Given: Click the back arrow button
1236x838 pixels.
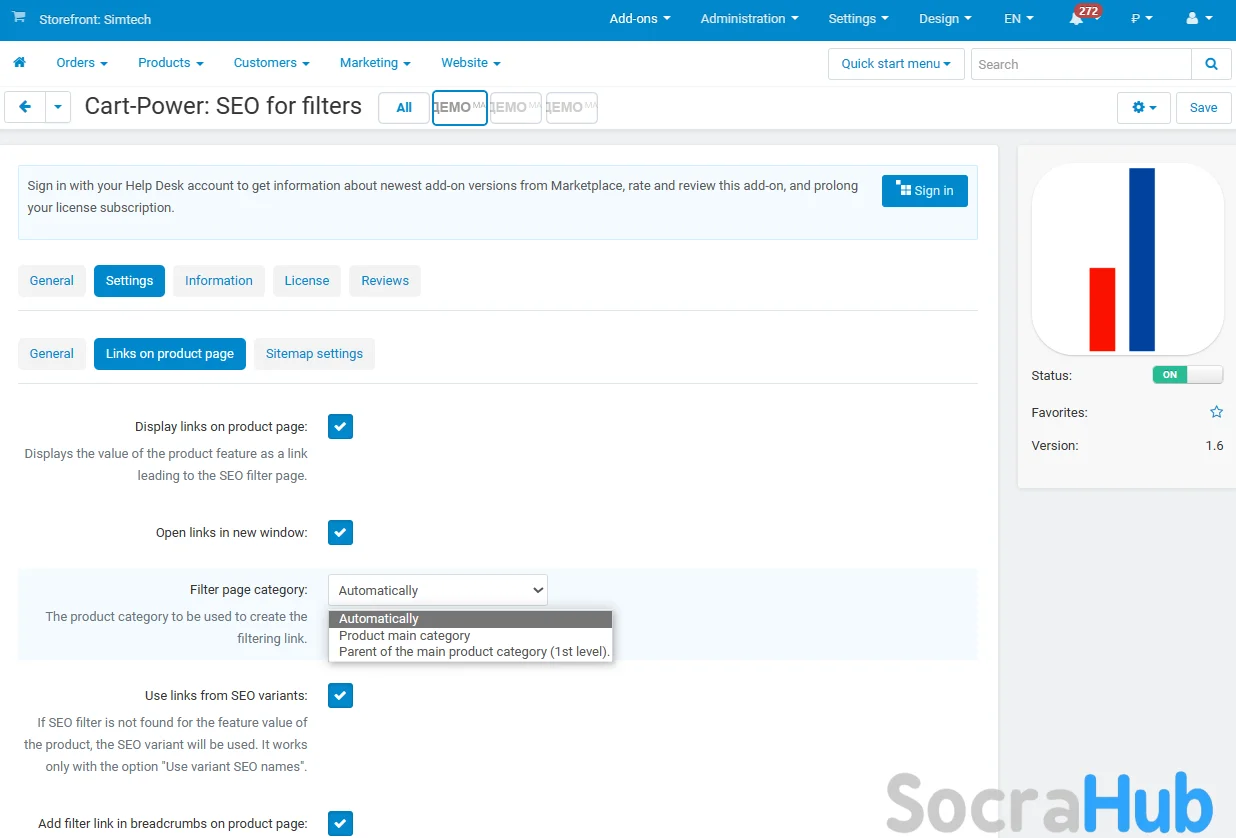Looking at the screenshot, I should tap(25, 107).
